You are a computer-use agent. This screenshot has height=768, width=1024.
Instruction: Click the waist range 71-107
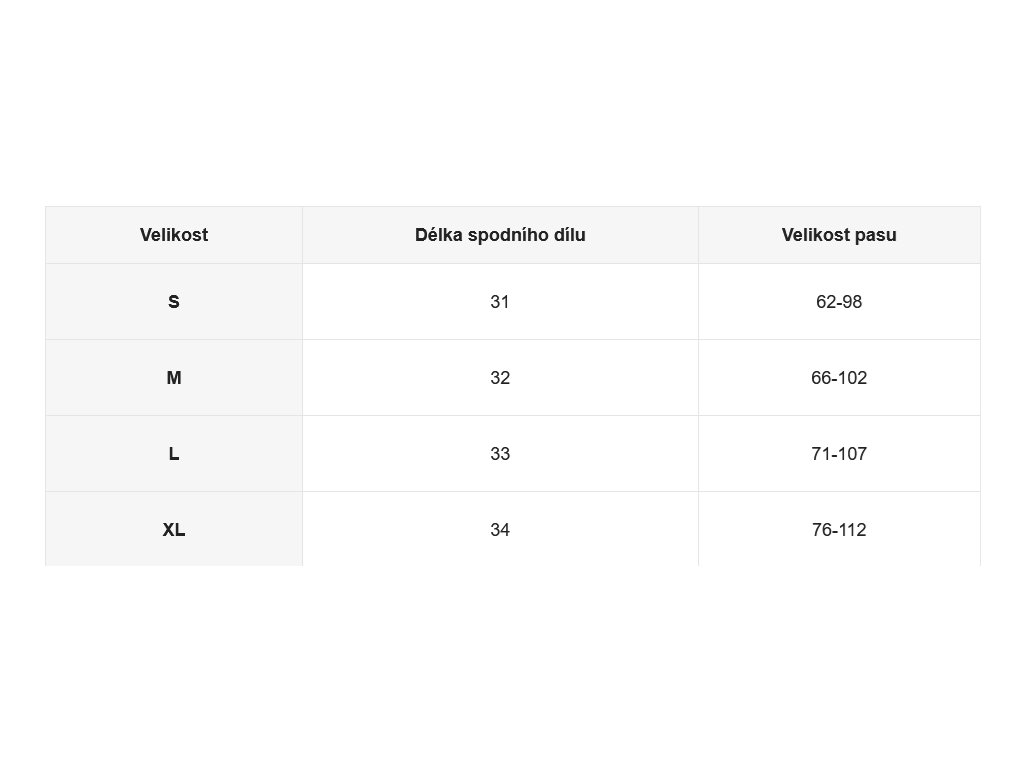(x=839, y=453)
